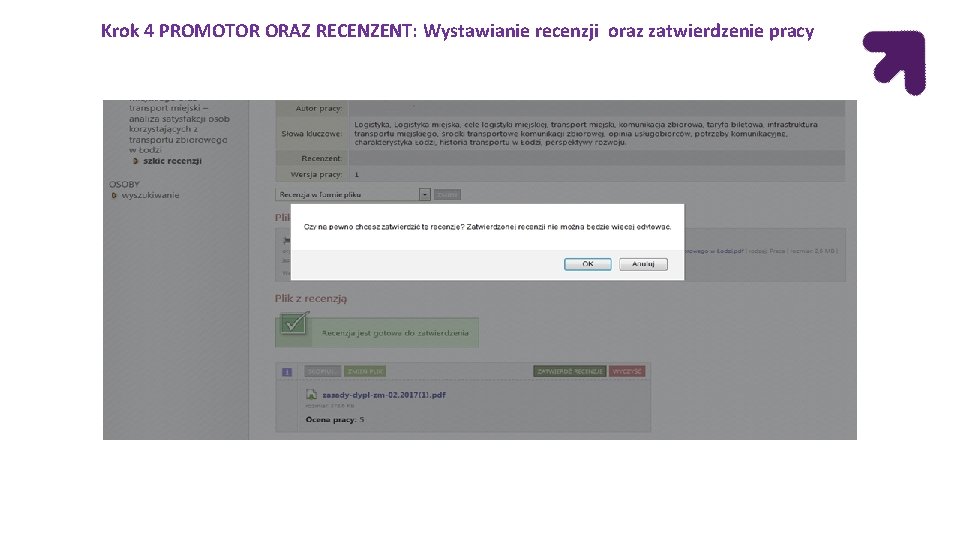Click the OSOBY section header
The height and width of the screenshot is (540, 960).
tap(124, 184)
